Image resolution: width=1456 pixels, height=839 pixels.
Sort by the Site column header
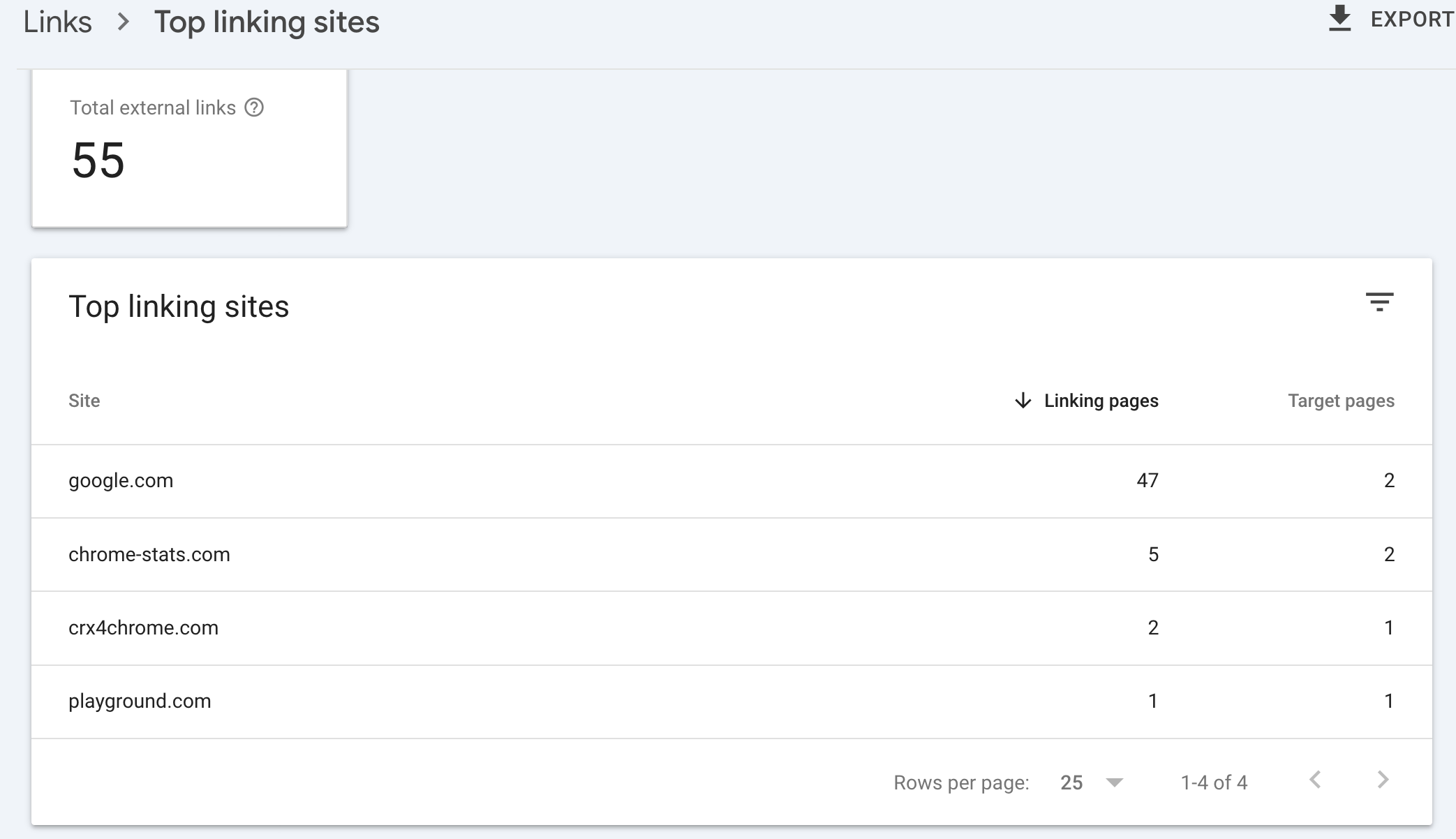[x=84, y=401]
